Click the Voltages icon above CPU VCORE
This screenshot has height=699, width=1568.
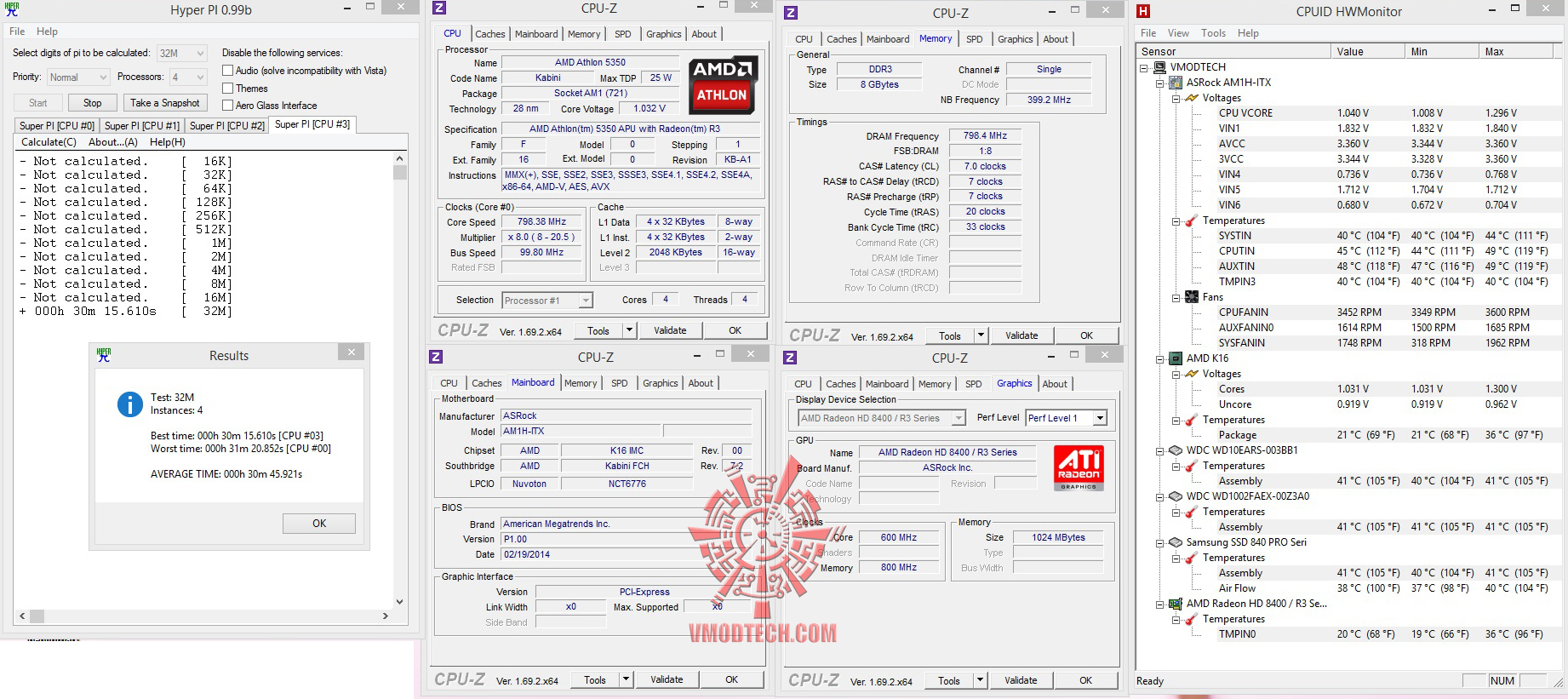tap(1192, 98)
